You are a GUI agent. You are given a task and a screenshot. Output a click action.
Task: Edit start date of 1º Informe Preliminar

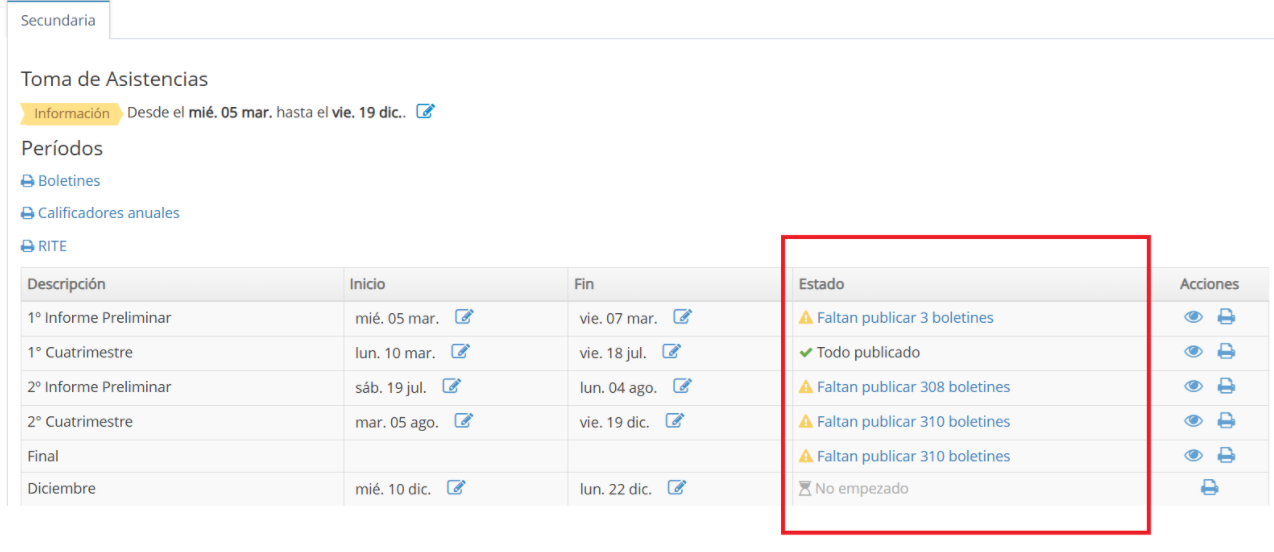tap(464, 317)
